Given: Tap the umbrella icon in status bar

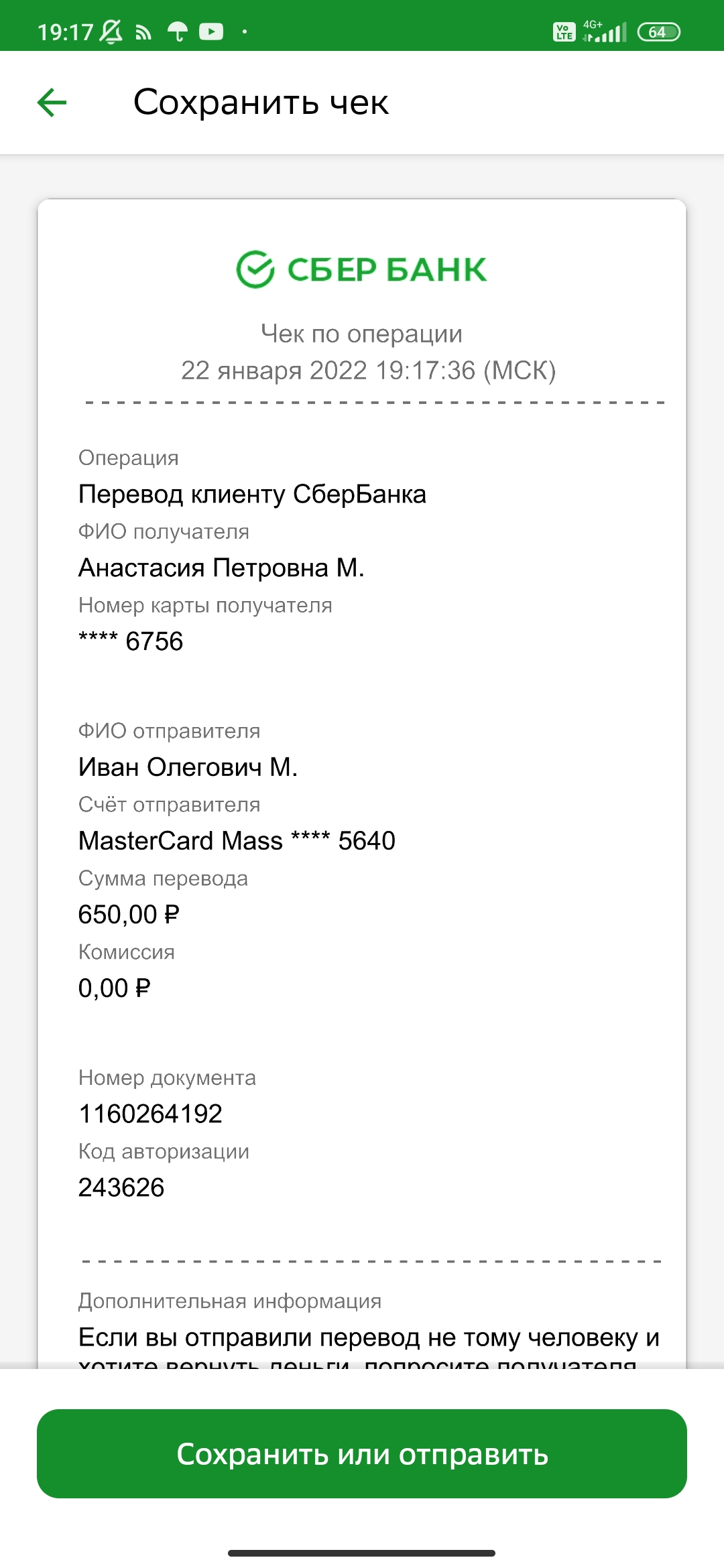Looking at the screenshot, I should 178,31.
